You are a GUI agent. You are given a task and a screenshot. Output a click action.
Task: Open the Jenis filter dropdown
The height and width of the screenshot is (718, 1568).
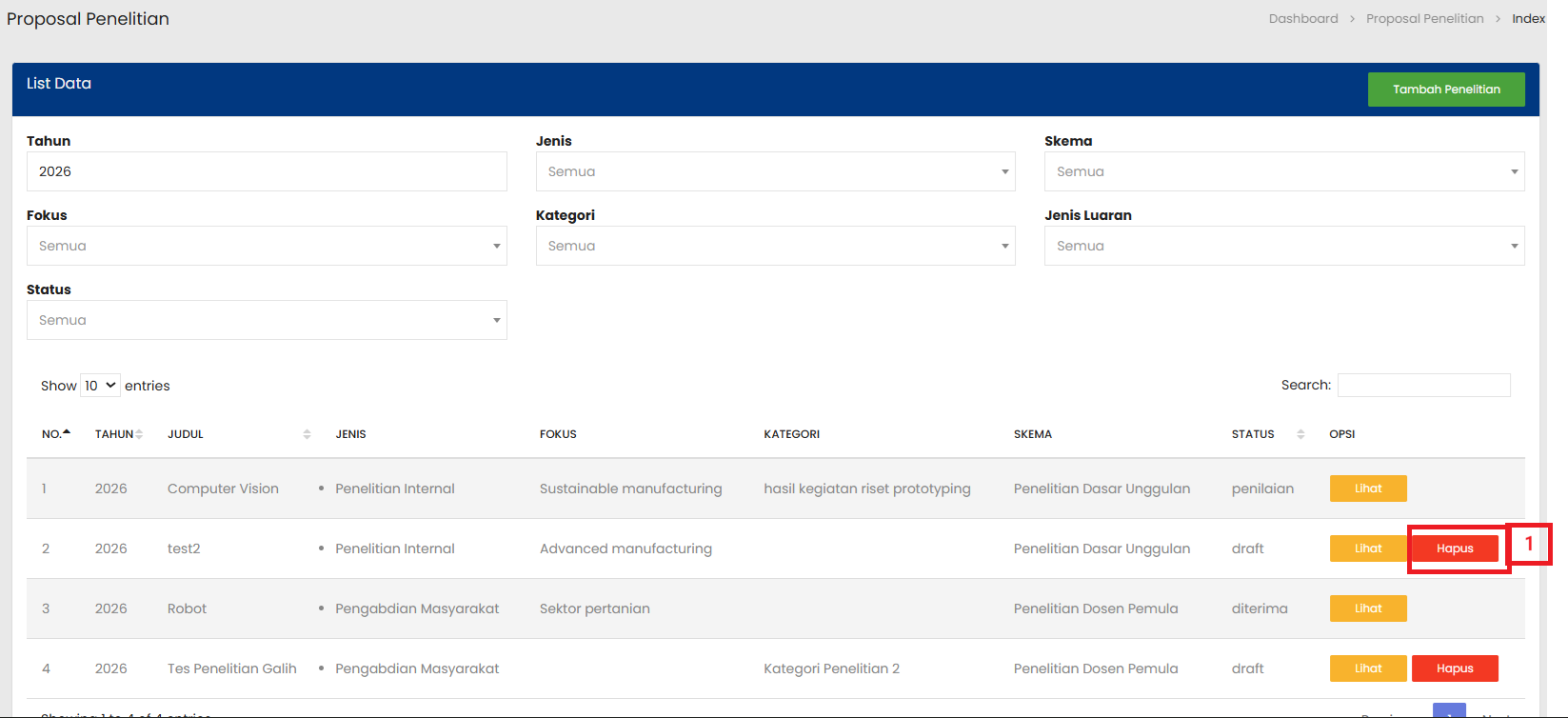pyautogui.click(x=775, y=171)
